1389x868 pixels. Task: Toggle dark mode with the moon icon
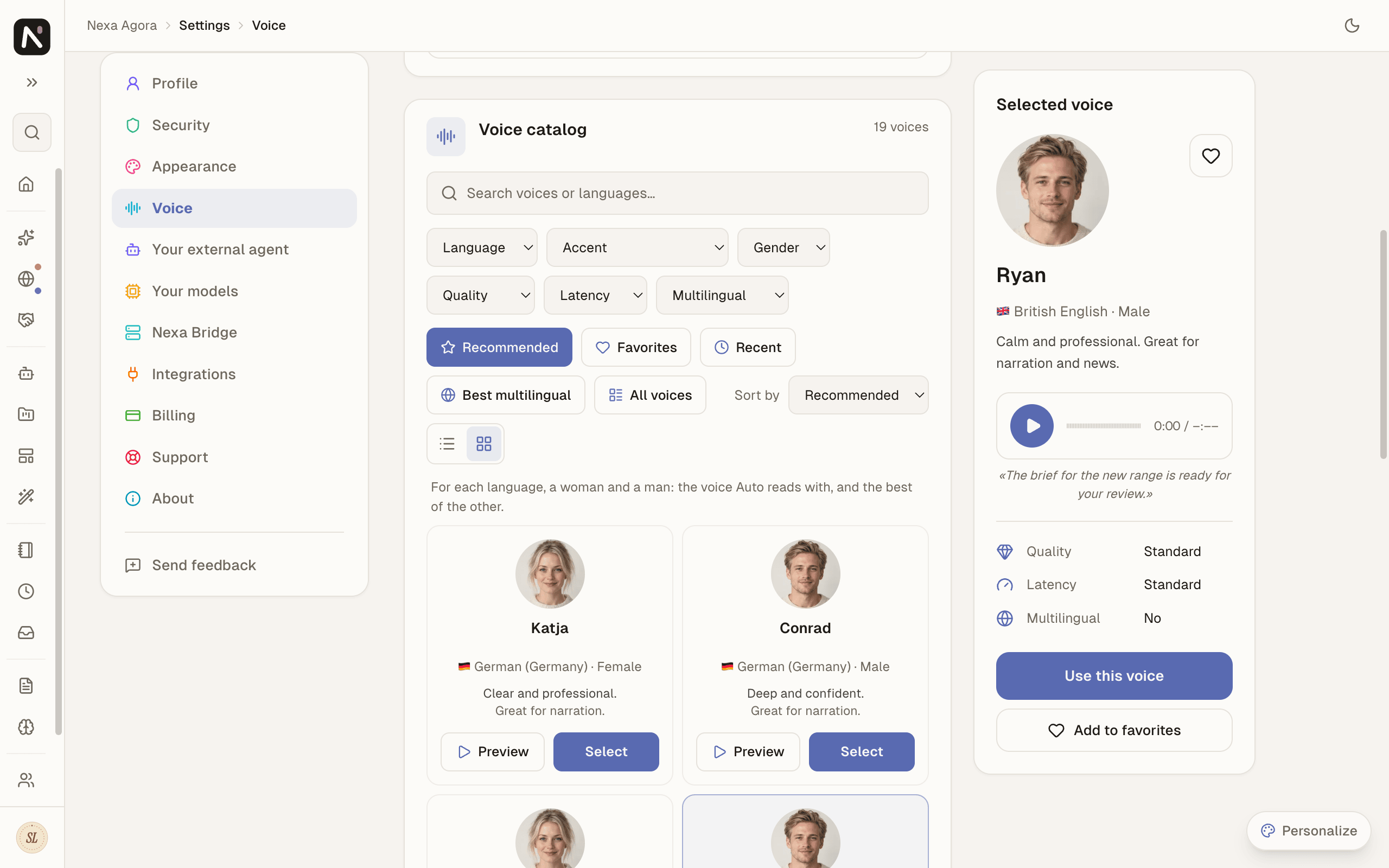pos(1352,25)
